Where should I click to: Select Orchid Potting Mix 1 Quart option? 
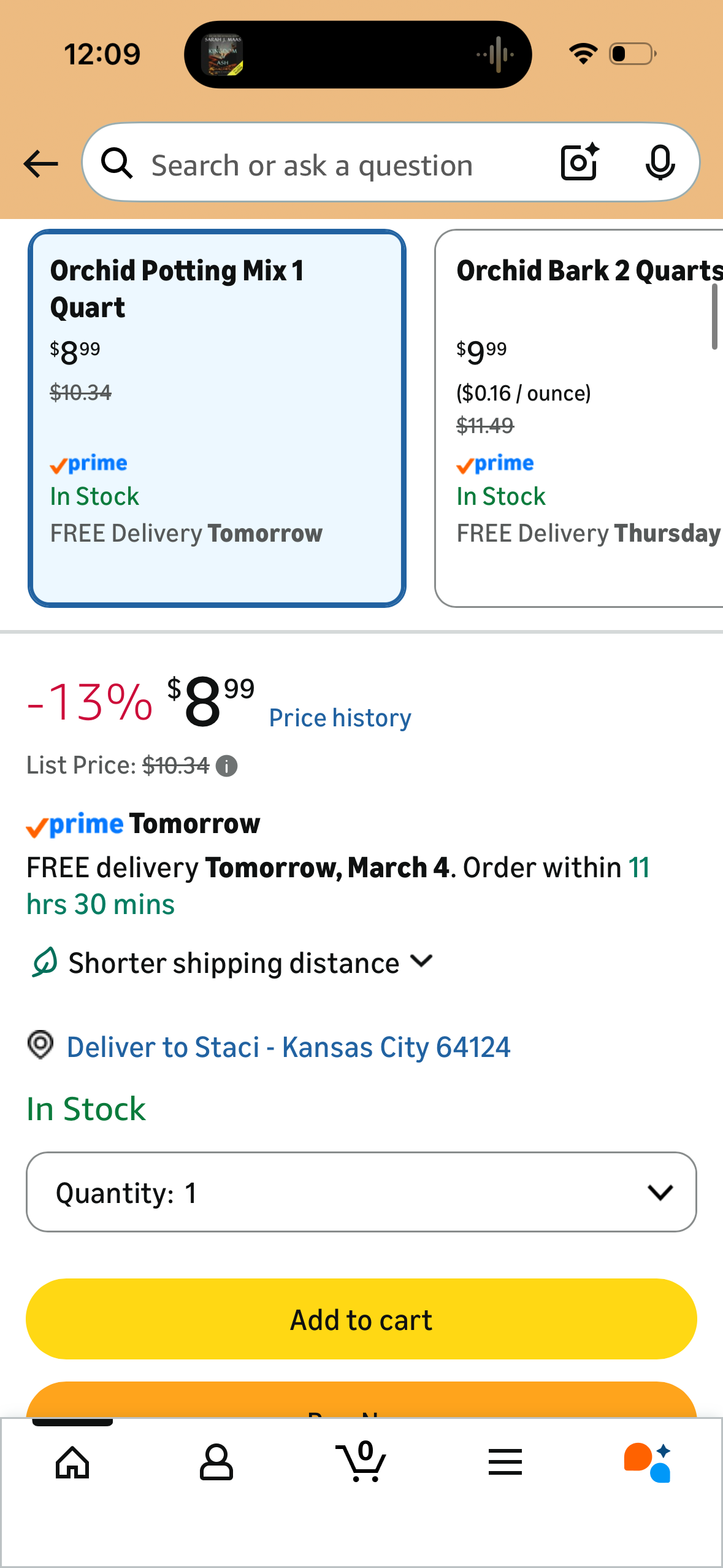217,418
